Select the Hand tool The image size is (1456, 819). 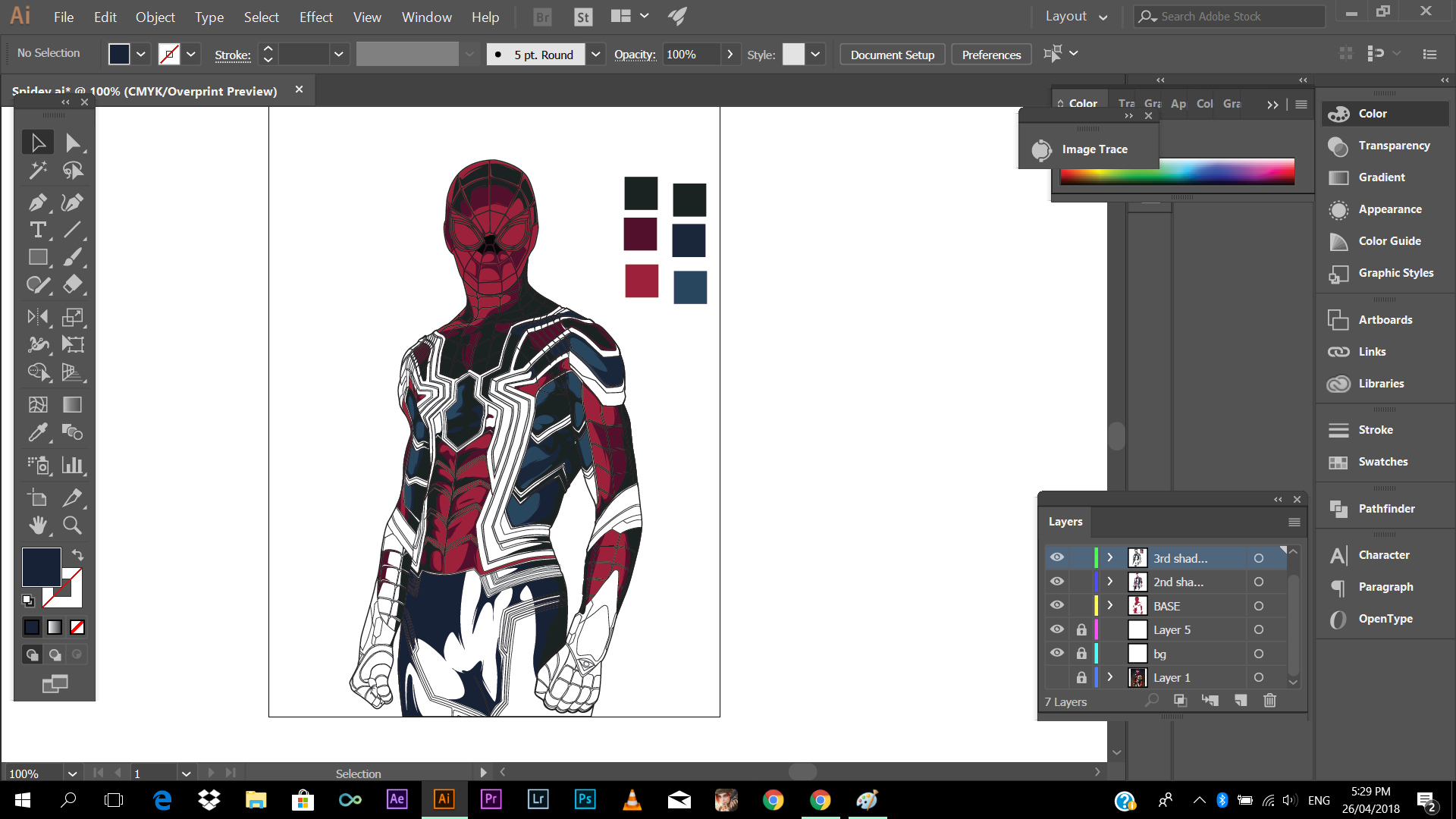(38, 525)
